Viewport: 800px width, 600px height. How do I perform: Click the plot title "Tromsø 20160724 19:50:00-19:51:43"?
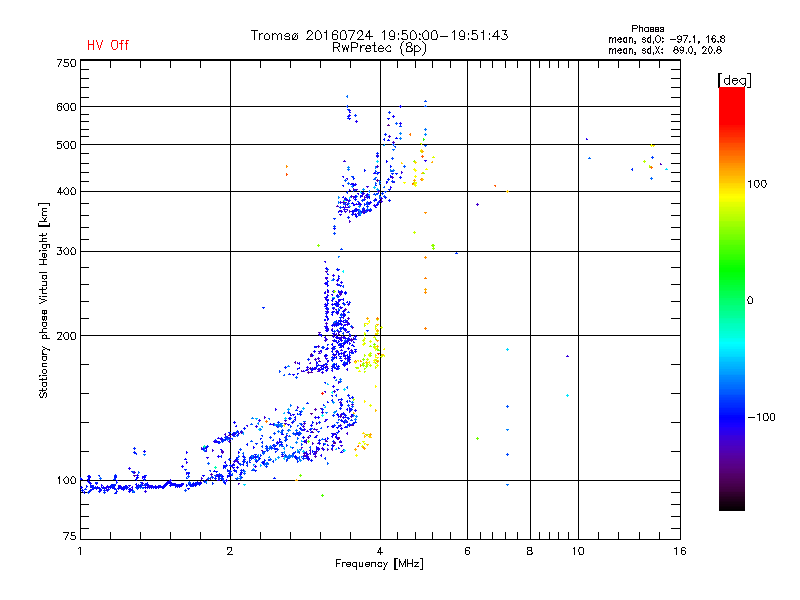[x=379, y=35]
